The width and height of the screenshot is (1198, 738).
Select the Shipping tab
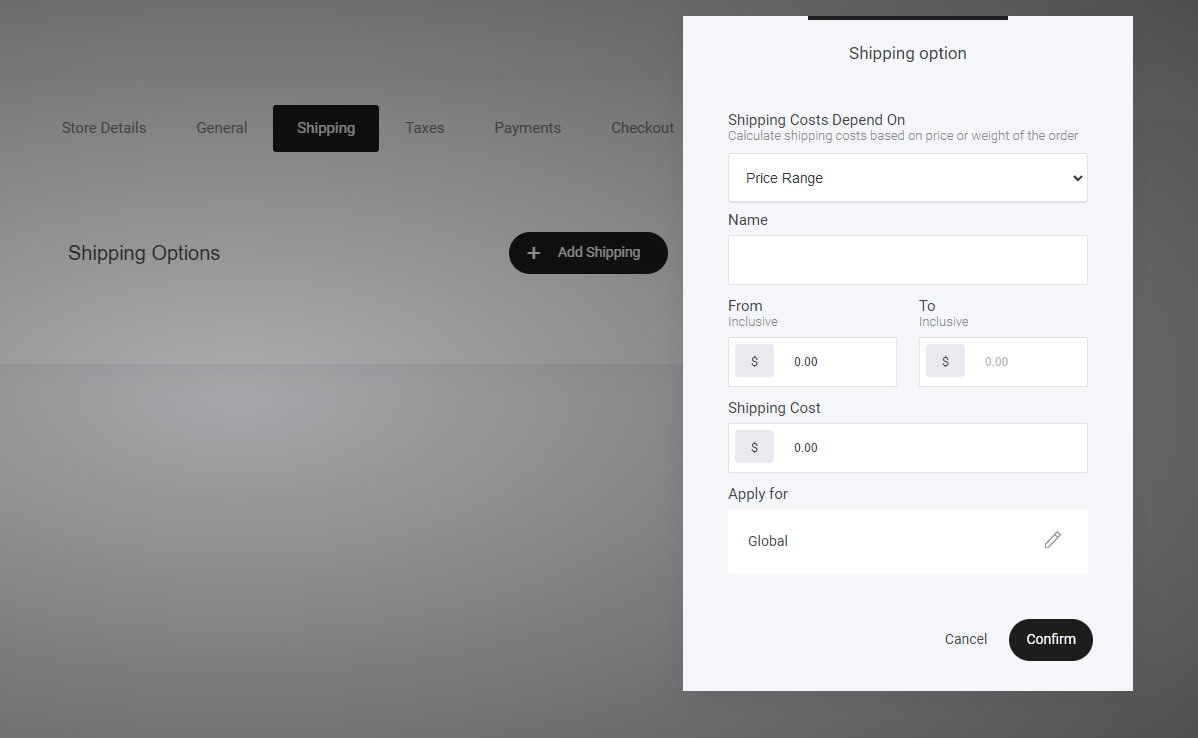[326, 128]
